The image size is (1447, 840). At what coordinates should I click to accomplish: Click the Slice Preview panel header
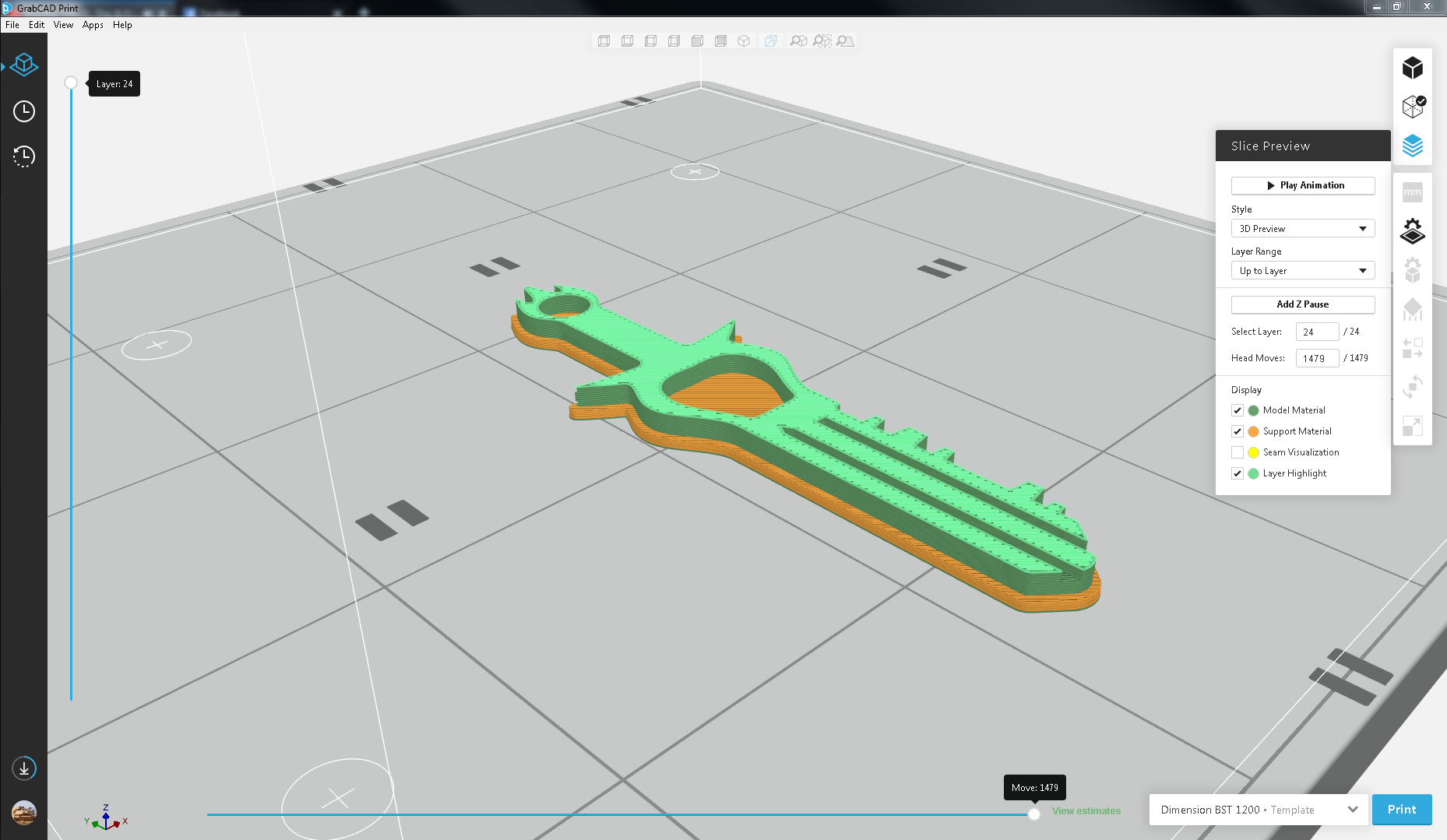pos(1303,146)
